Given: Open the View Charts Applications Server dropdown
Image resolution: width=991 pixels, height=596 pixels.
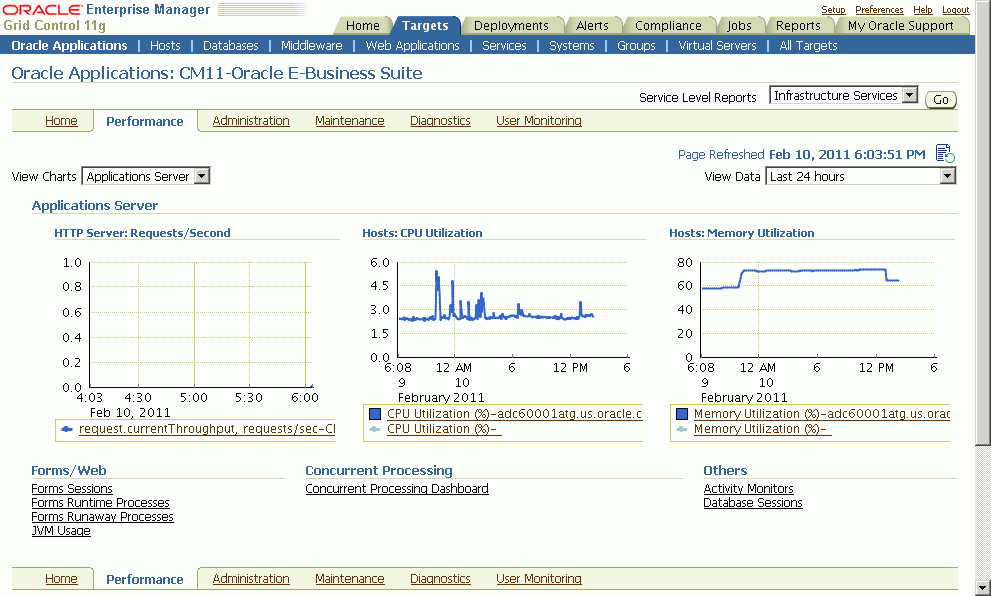Looking at the screenshot, I should 145,176.
